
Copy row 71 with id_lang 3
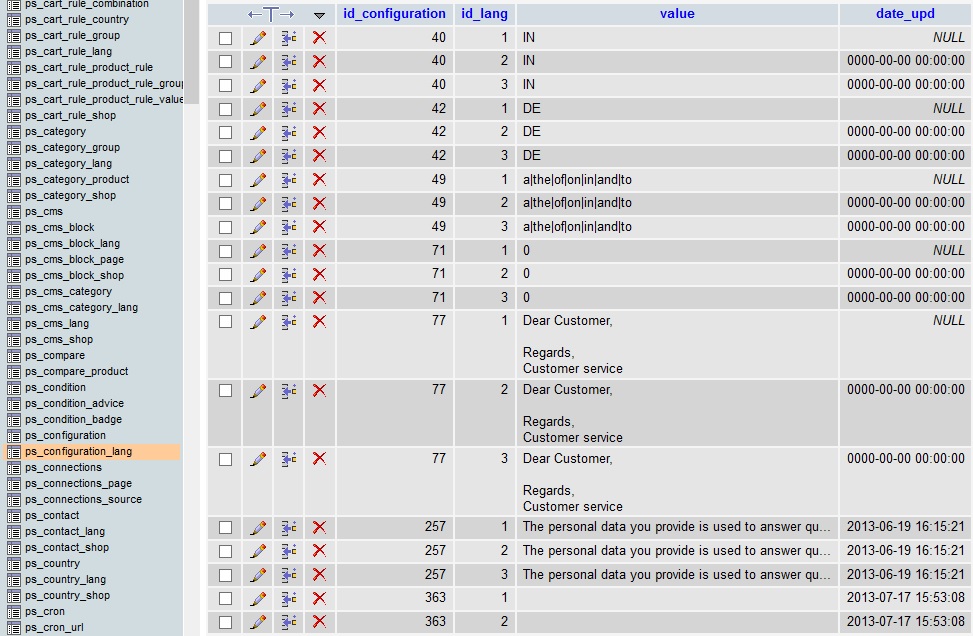[289, 298]
